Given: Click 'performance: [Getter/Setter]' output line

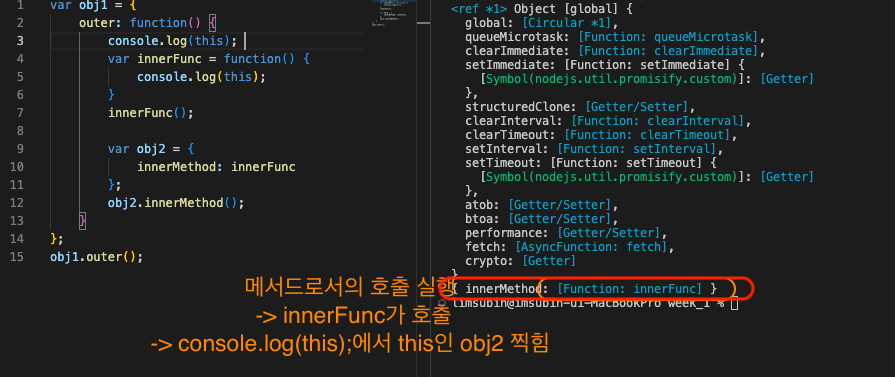Looking at the screenshot, I should point(565,232).
